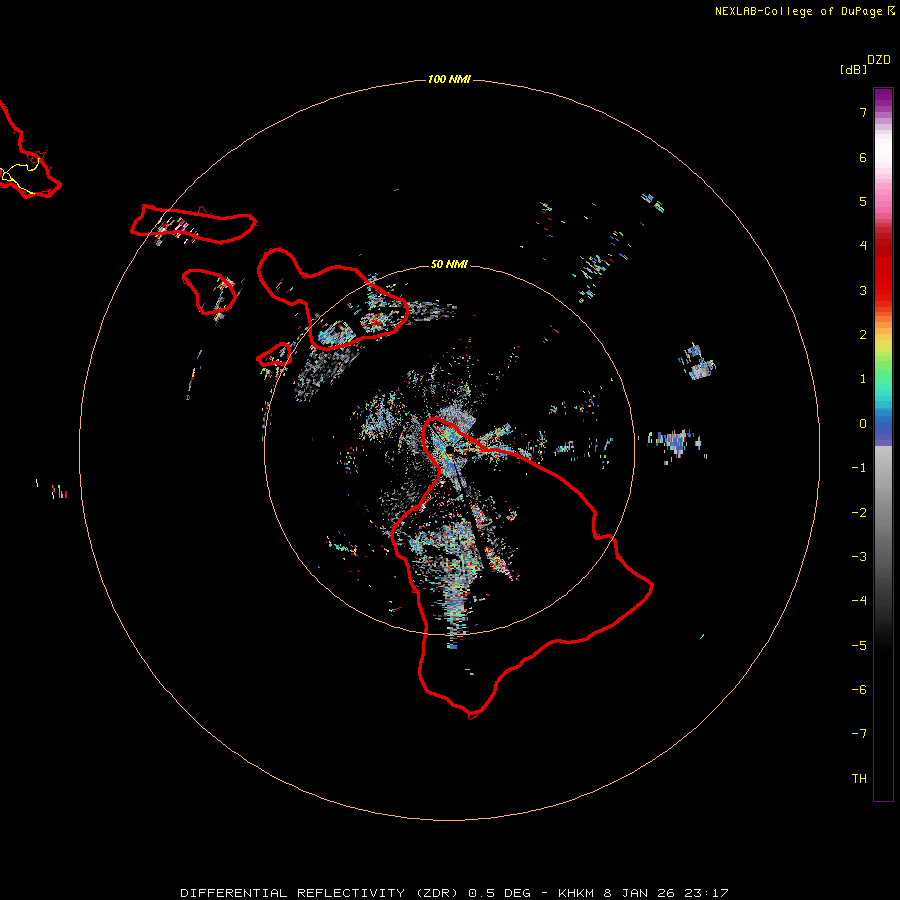Click the 50 NMI range ring label
The width and height of the screenshot is (900, 900).
(x=449, y=264)
